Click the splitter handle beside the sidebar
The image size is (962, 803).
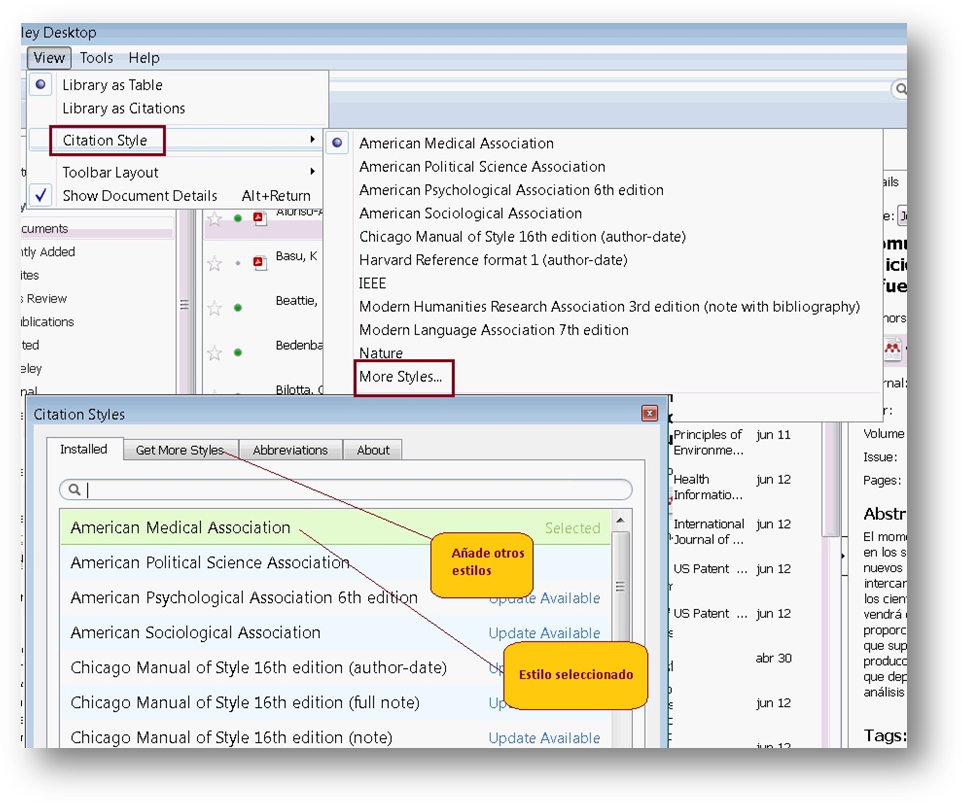click(184, 305)
